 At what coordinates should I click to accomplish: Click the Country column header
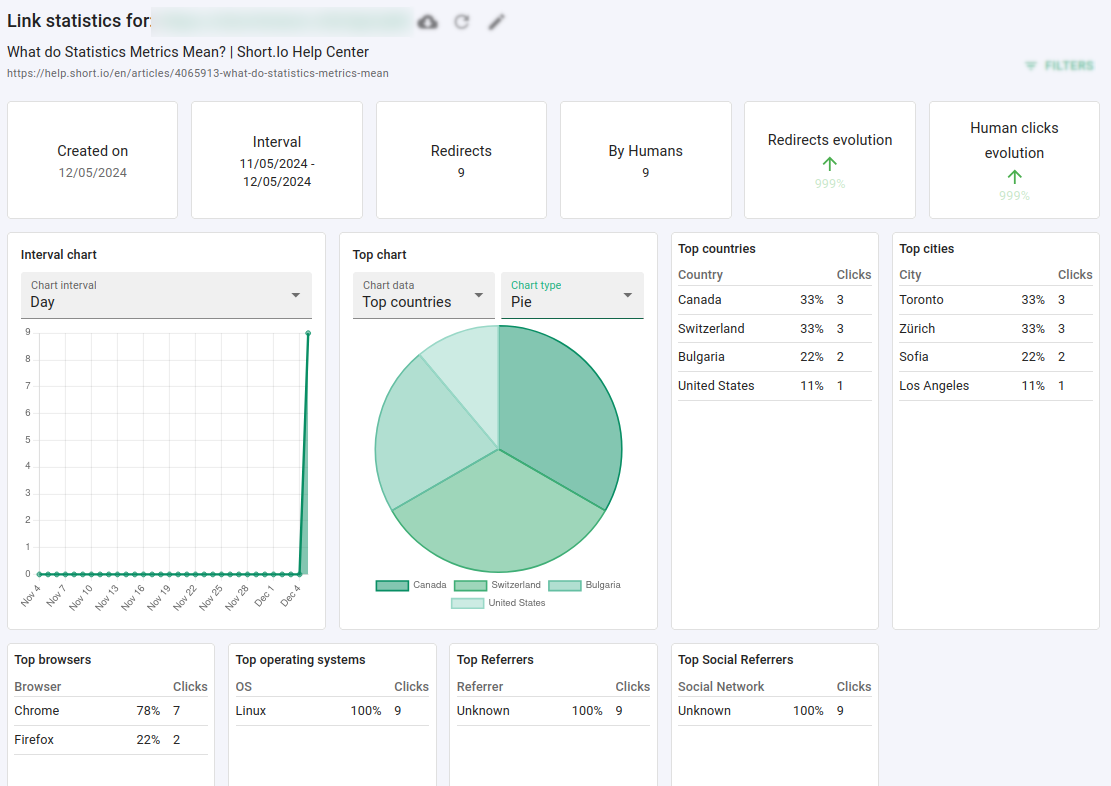[700, 275]
